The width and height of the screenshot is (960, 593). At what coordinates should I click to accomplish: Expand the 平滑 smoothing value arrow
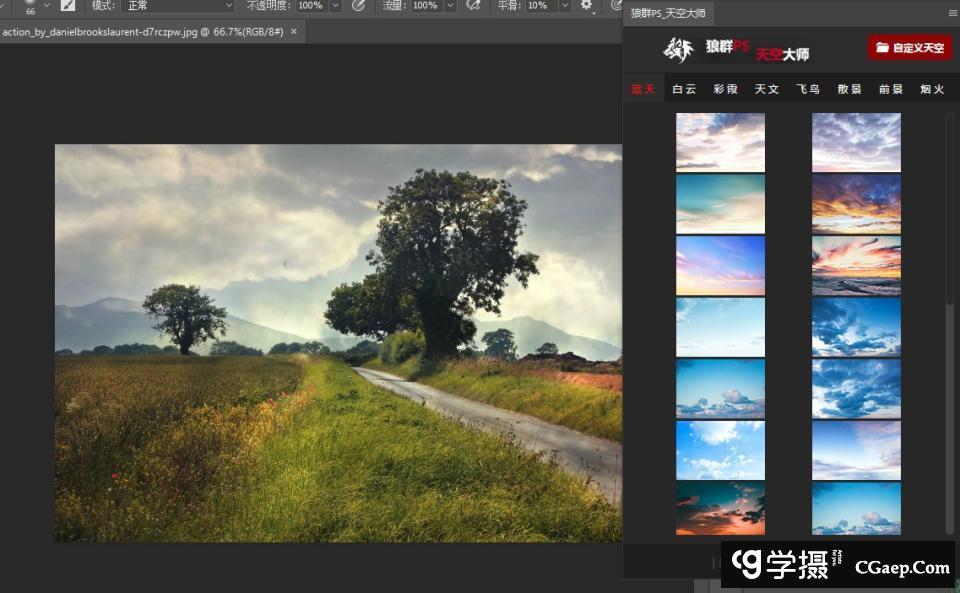(564, 6)
